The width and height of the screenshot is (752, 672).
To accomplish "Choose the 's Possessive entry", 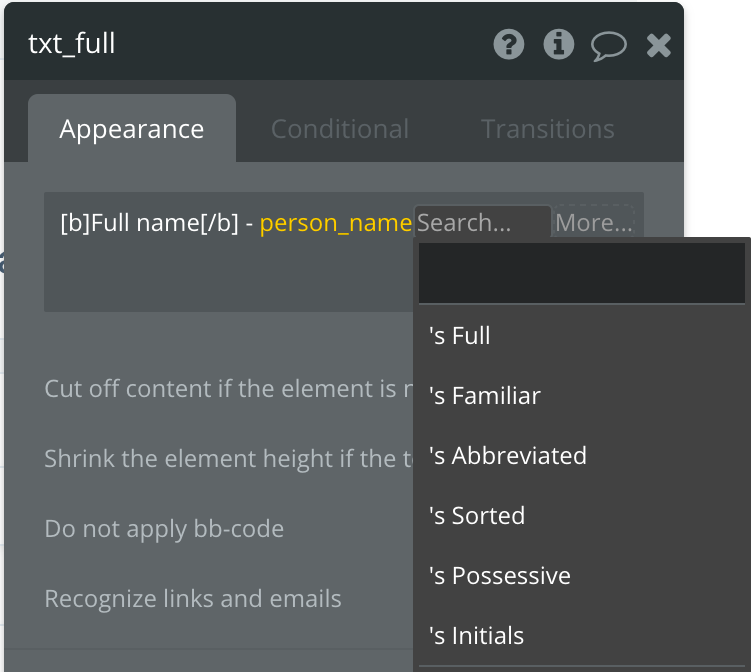I will (500, 576).
